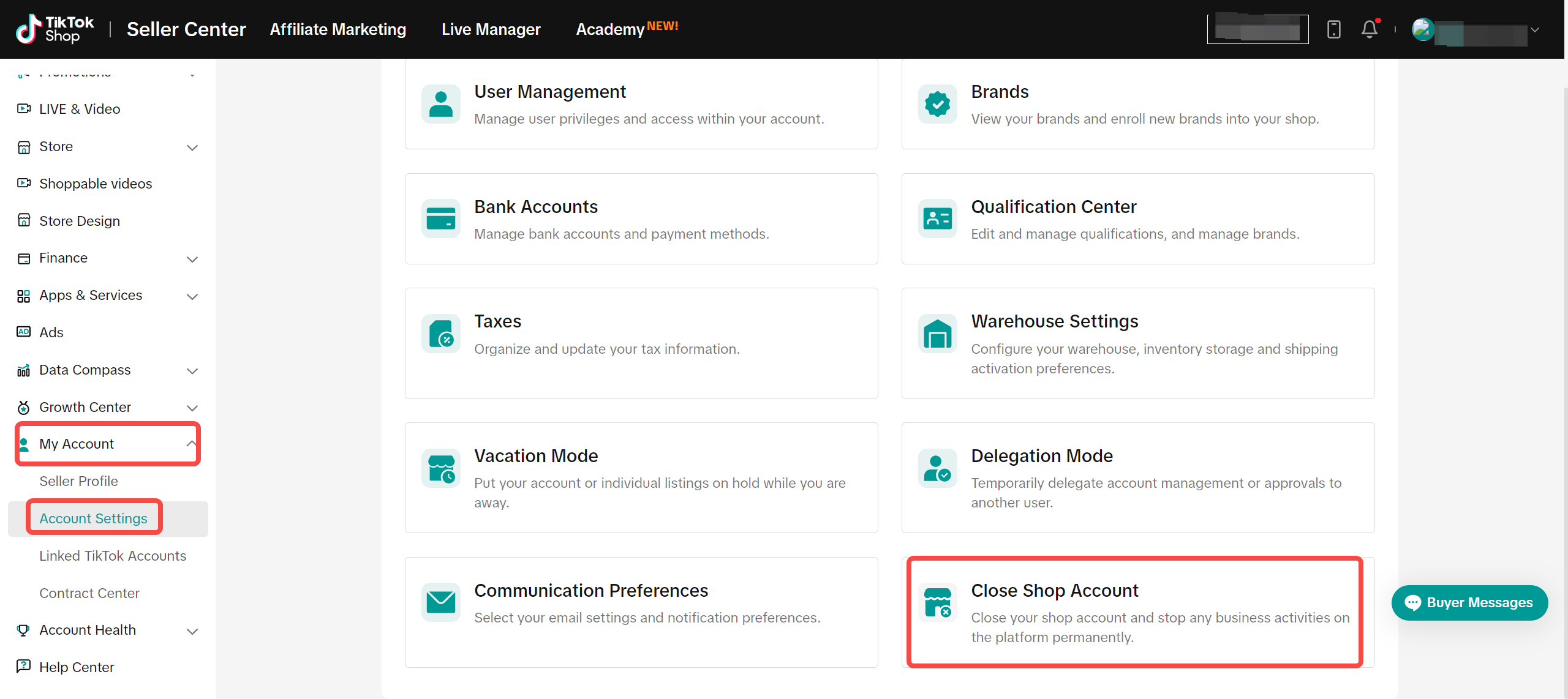The height and width of the screenshot is (699, 1568).
Task: Expand the Store sidebar section
Action: pyautogui.click(x=192, y=147)
